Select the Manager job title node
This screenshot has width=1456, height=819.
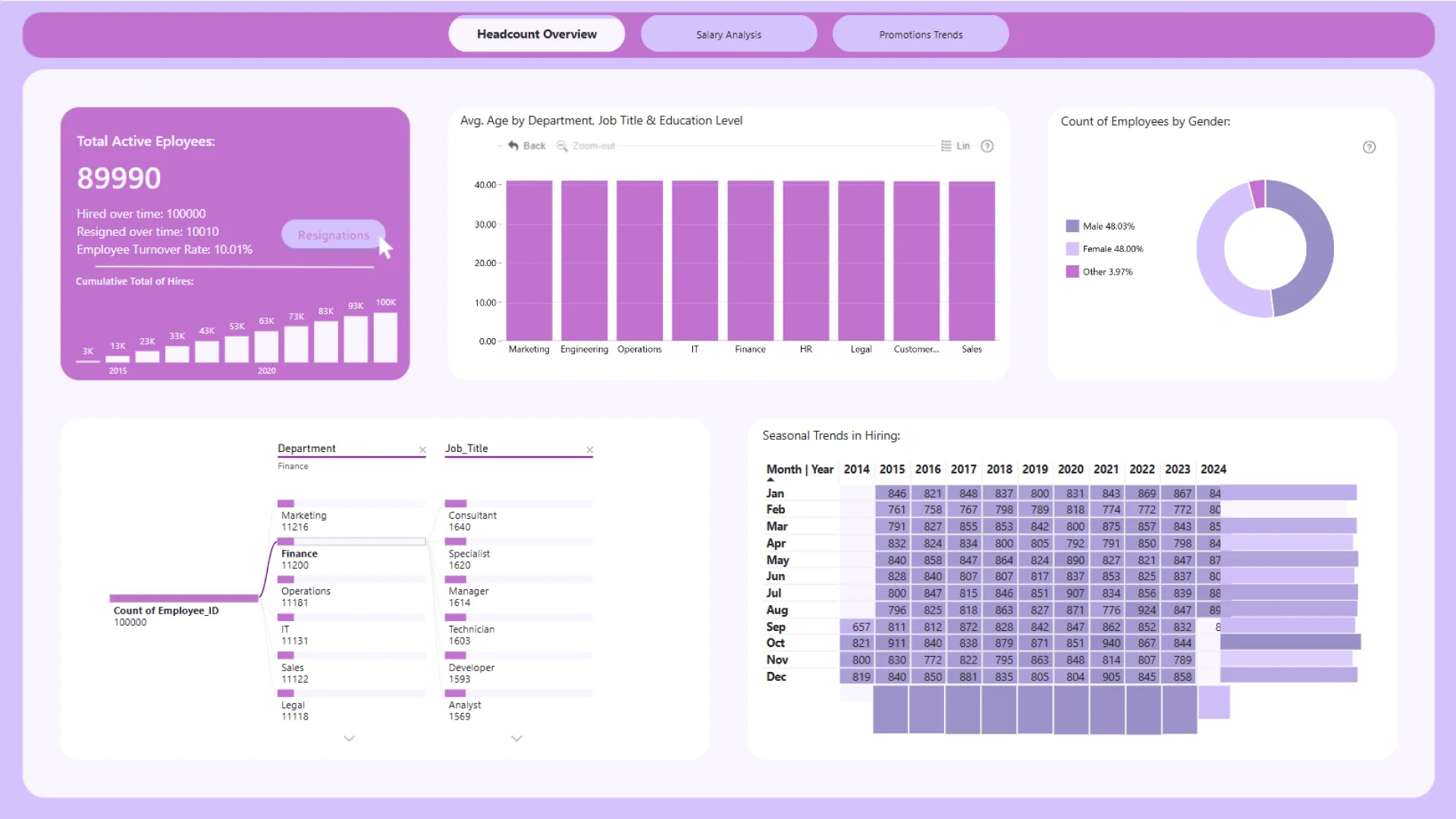pos(519,591)
